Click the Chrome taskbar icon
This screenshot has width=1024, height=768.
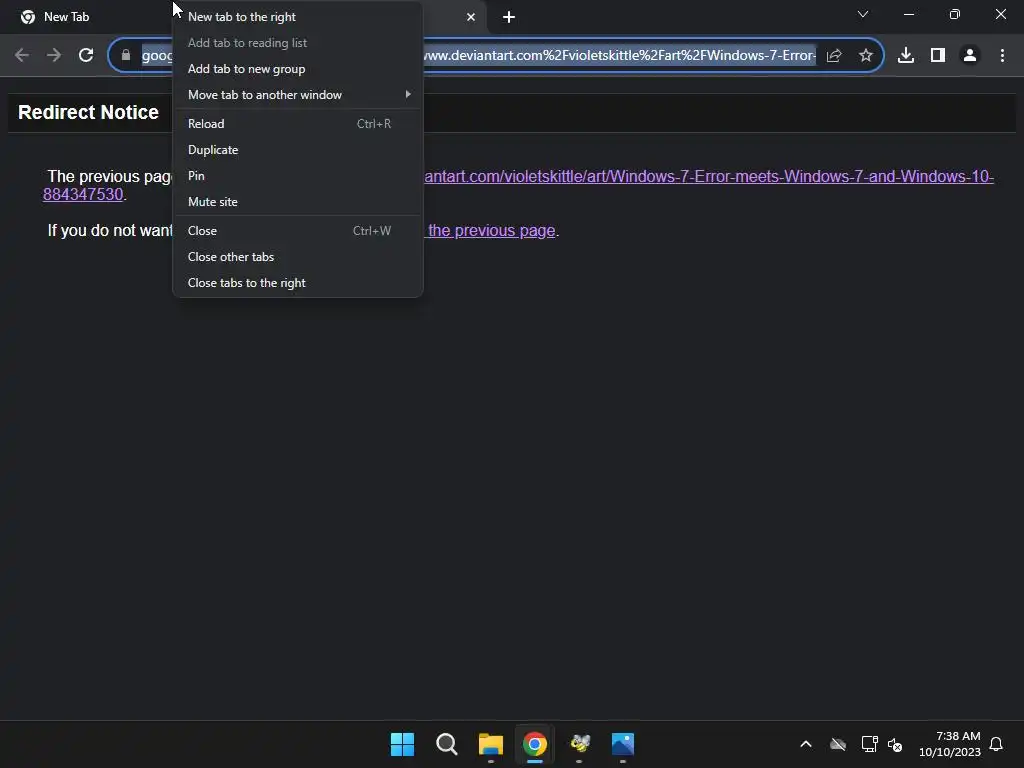[535, 744]
